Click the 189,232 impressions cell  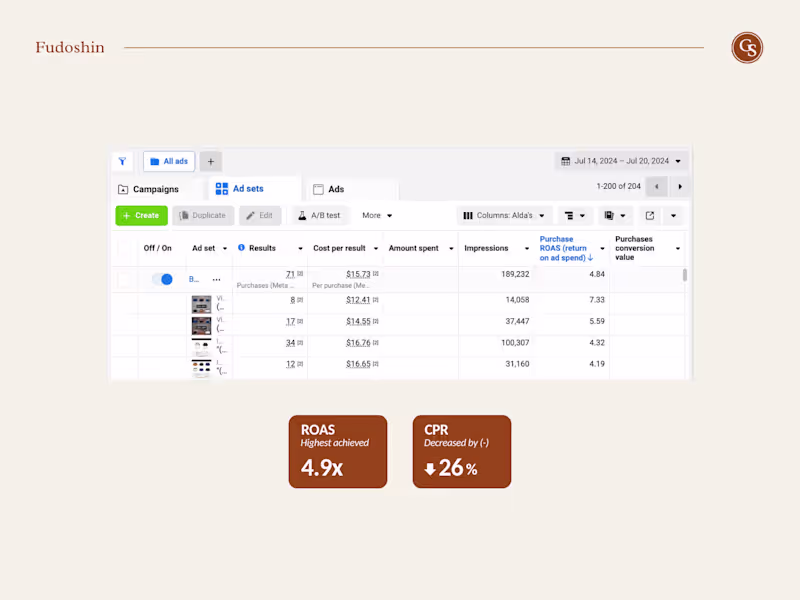(x=515, y=274)
